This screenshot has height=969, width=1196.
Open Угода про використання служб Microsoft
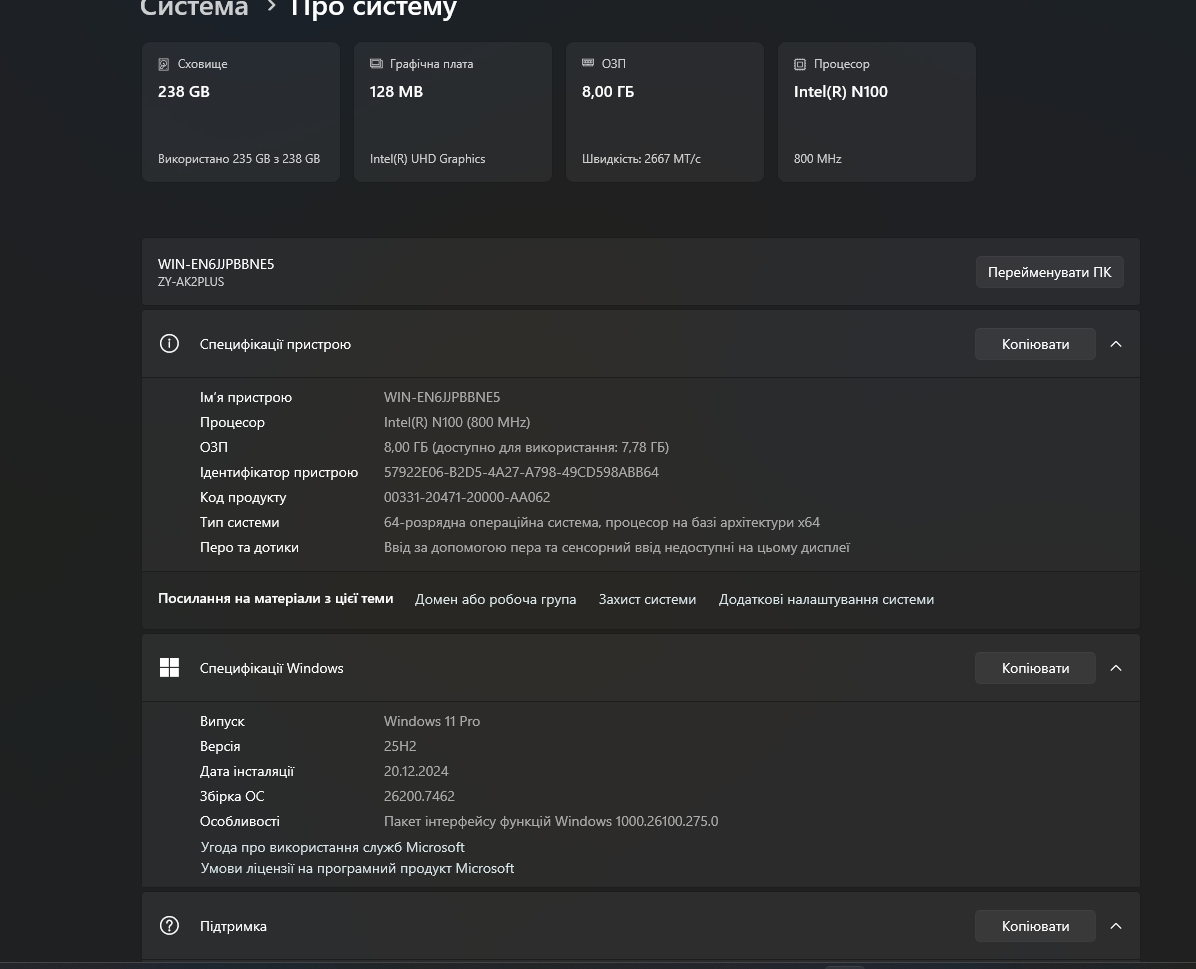click(x=332, y=847)
